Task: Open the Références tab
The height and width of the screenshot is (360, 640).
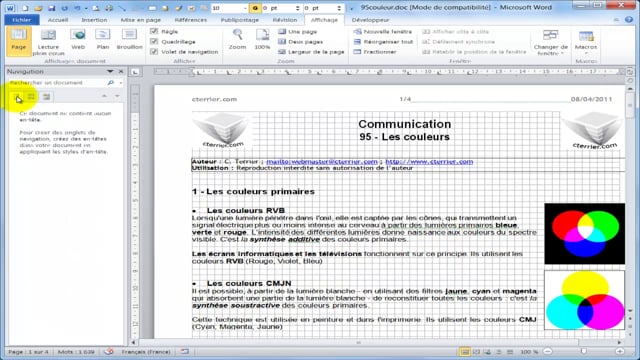Action: [x=191, y=20]
